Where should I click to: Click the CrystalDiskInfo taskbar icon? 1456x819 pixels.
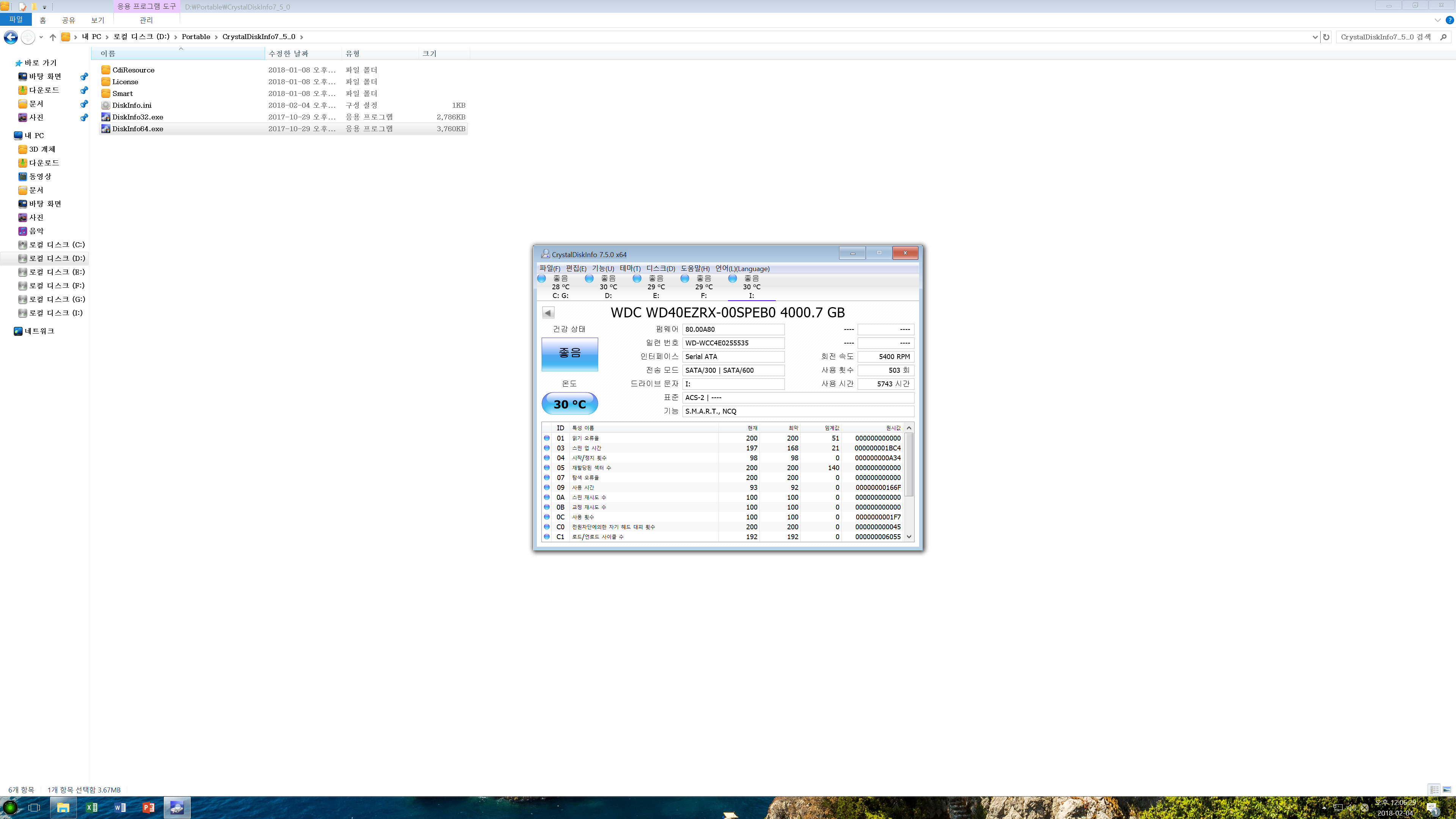point(177,808)
